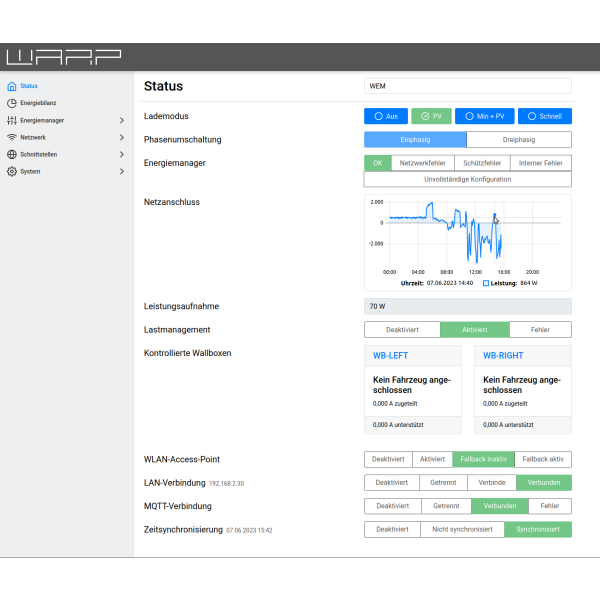The width and height of the screenshot is (600, 600).
Task: Click WB-RIGHT '0,000 A zugeteilt' text
Action: [x=505, y=404]
